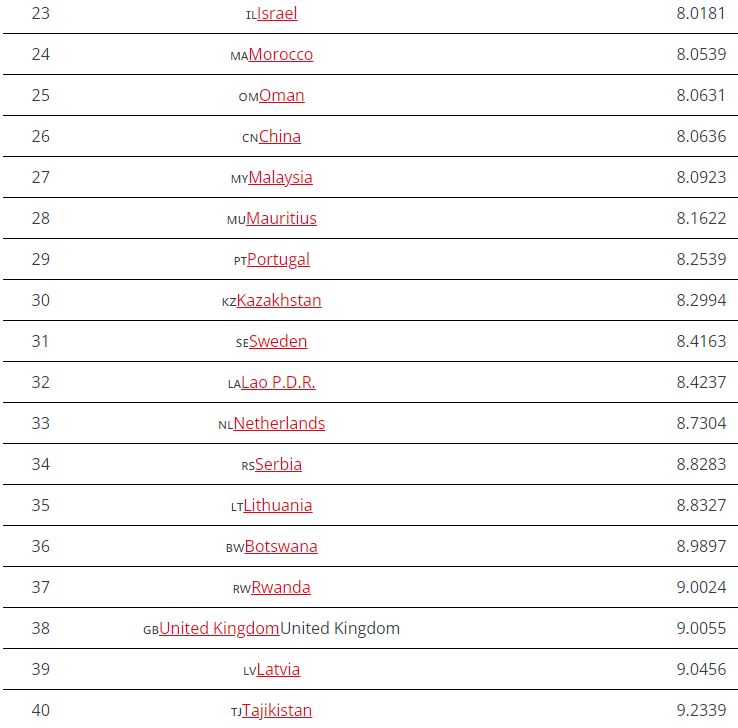Open the Portugal link

(278, 259)
